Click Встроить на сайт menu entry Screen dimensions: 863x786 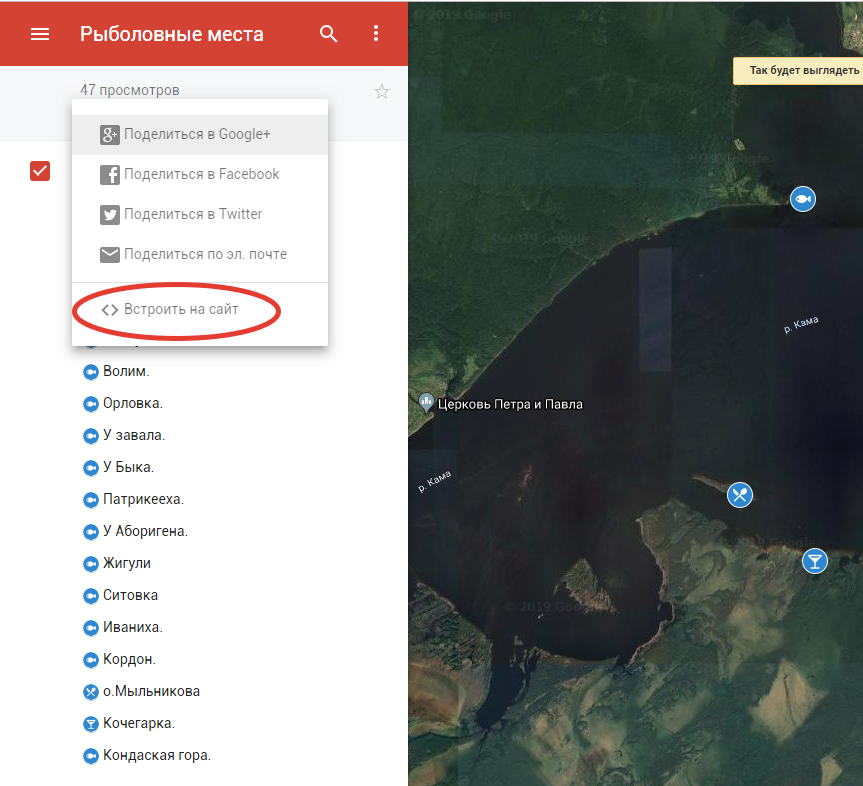(x=181, y=310)
